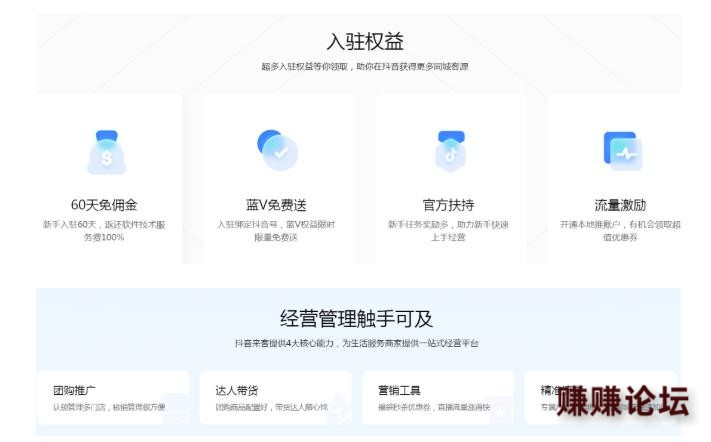
Task: Click the description below 官方扶持
Action: [x=448, y=231]
